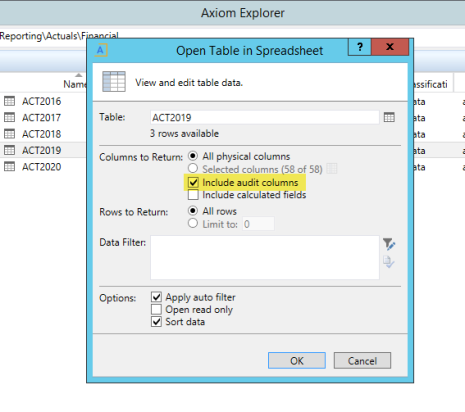Uncheck the Sort data option
The image size is (465, 412).
tap(156, 322)
